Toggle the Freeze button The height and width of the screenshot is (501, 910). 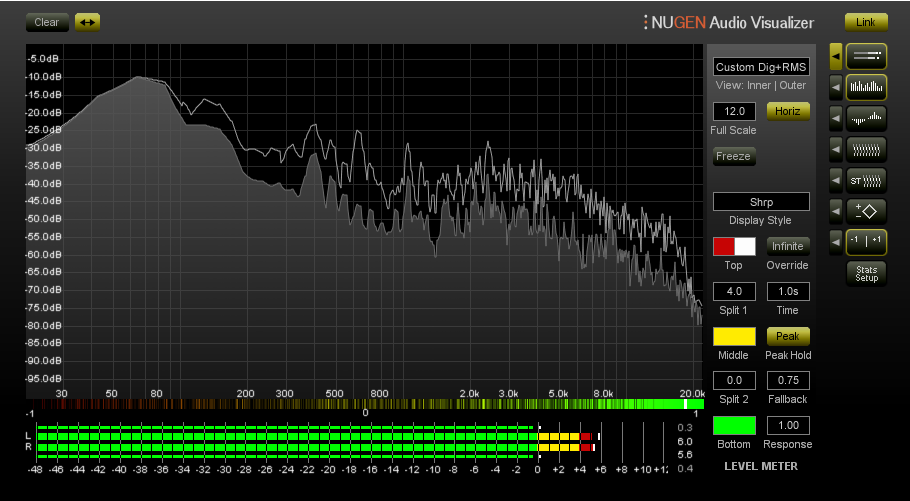pyautogui.click(x=734, y=156)
